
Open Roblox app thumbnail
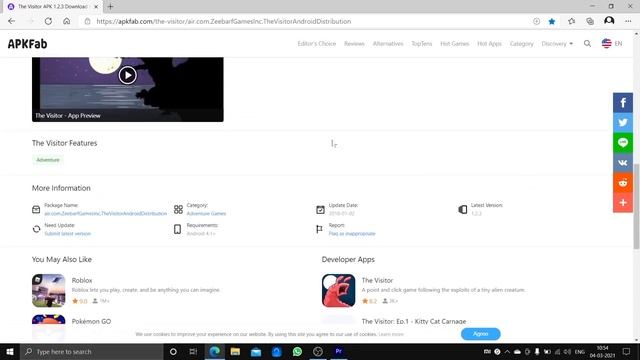coord(49,290)
